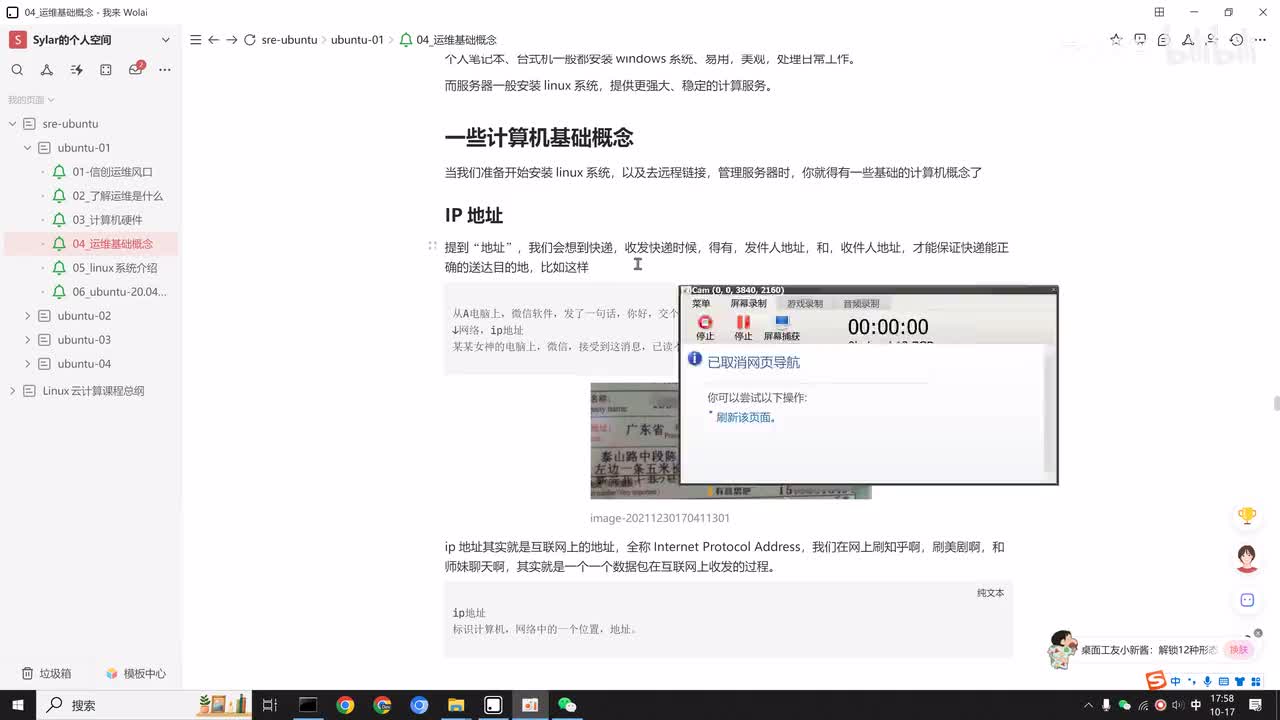Open 模板中心 template center

136,674
